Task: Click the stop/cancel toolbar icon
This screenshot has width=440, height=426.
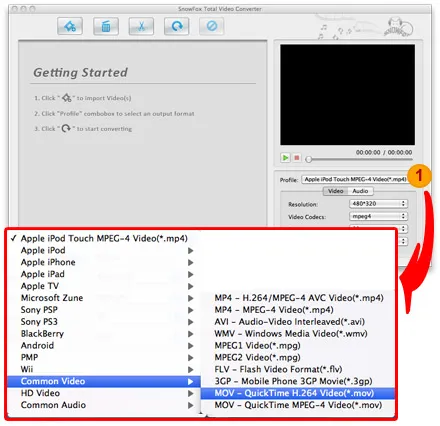Action: (x=212, y=26)
